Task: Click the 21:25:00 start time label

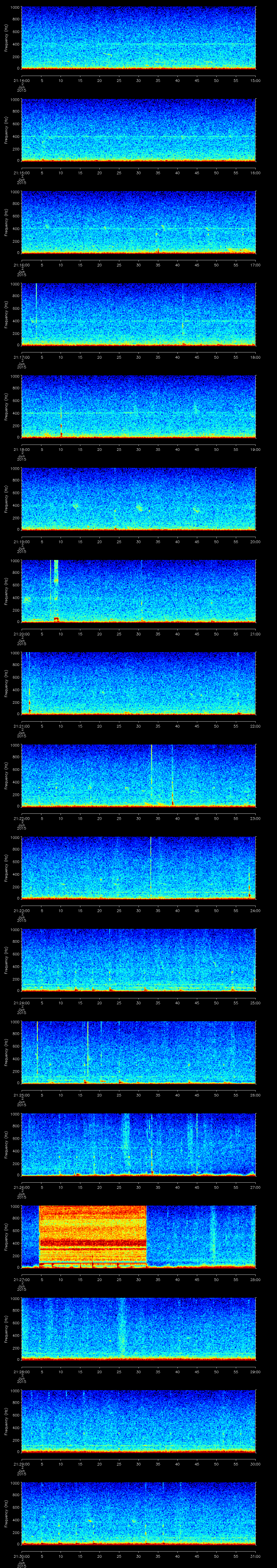Action: pos(21,1095)
